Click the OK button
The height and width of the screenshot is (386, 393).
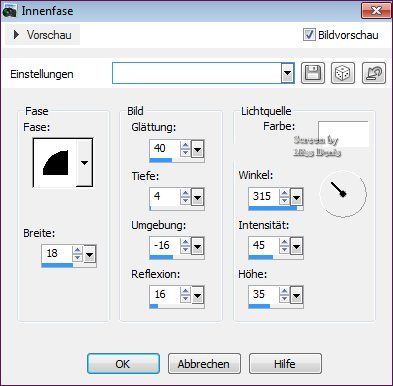[x=123, y=364]
